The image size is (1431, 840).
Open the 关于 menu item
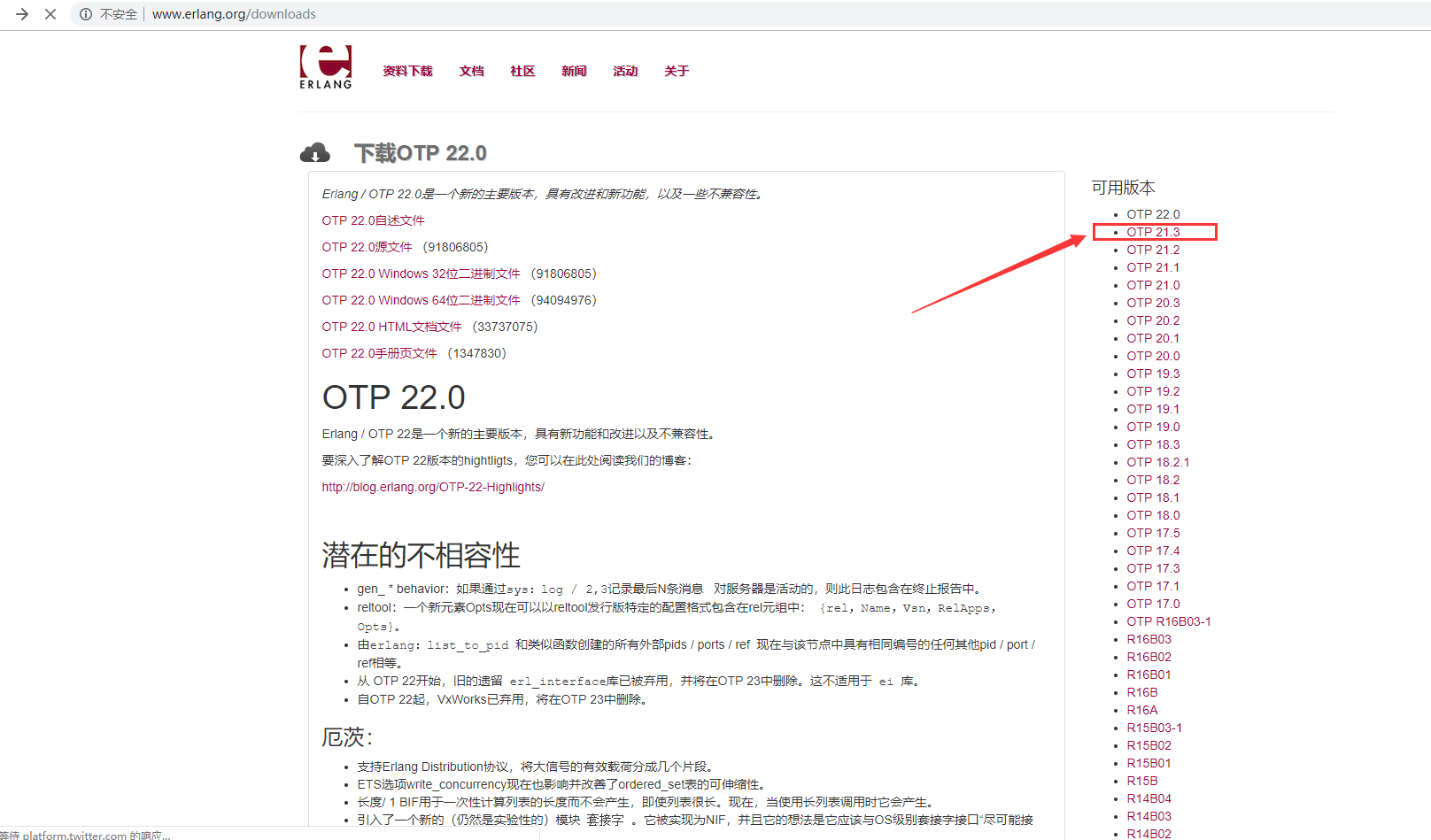677,71
